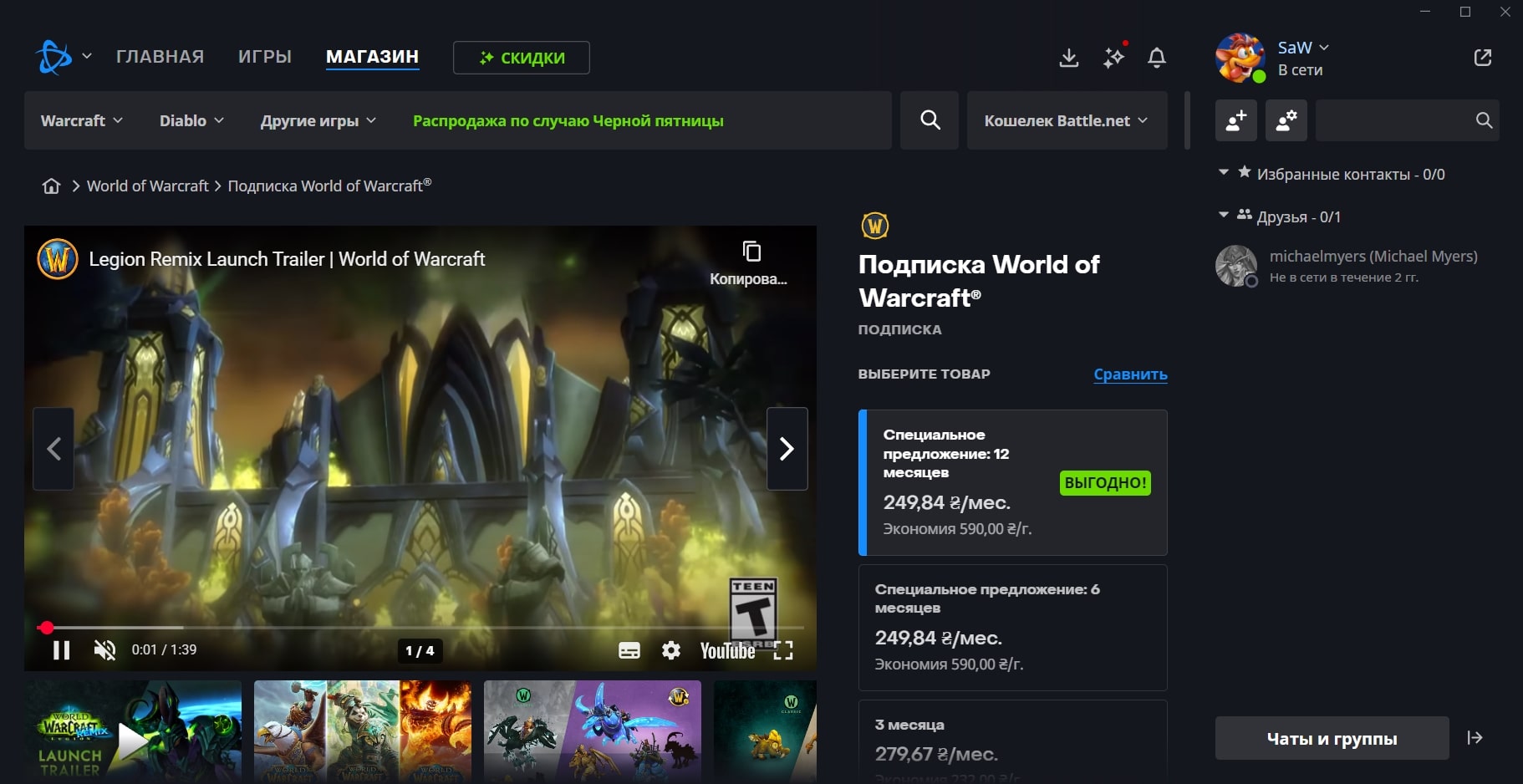Open the notifications bell
1523x784 pixels.
1157,58
